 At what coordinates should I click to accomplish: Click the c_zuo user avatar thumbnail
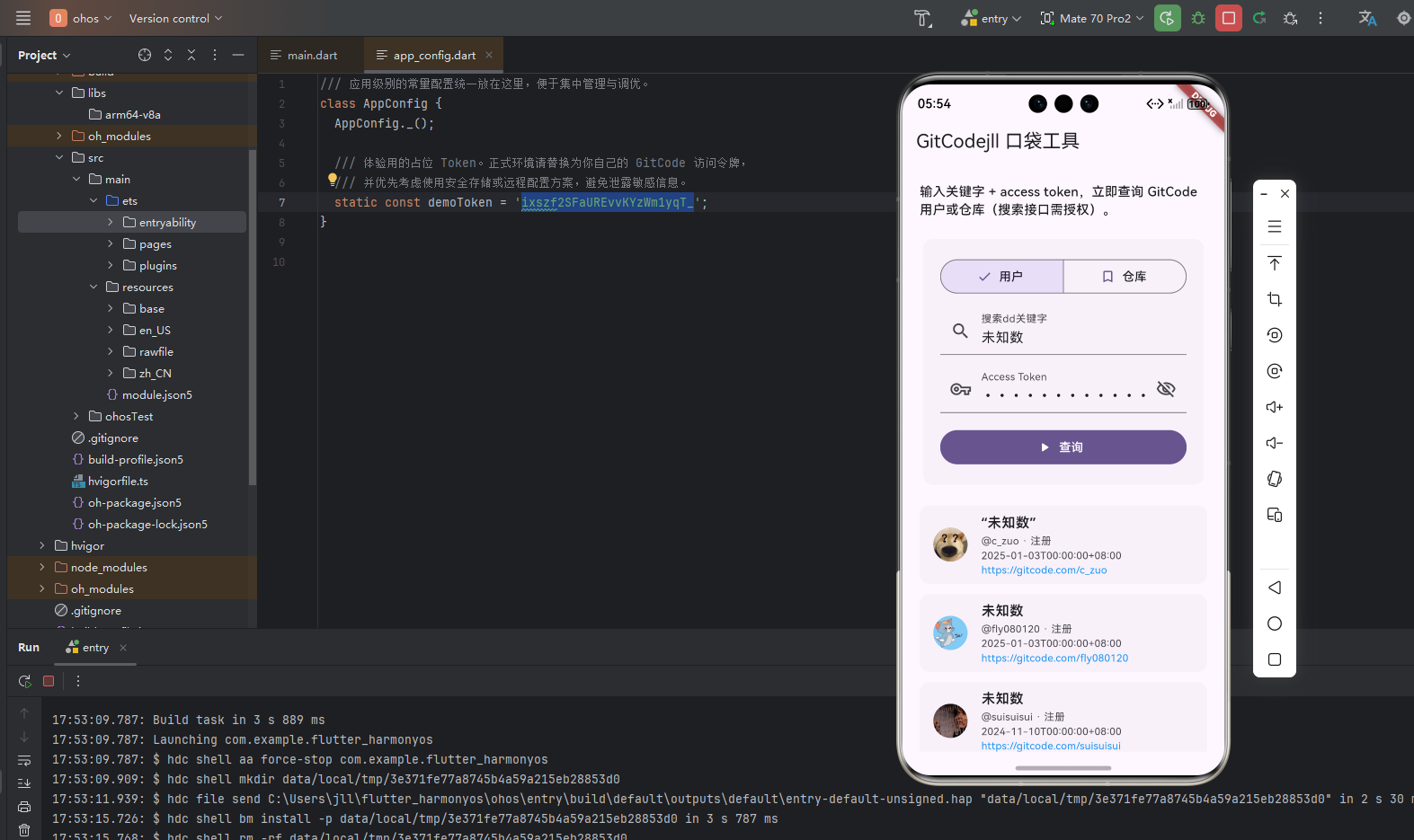[950, 544]
